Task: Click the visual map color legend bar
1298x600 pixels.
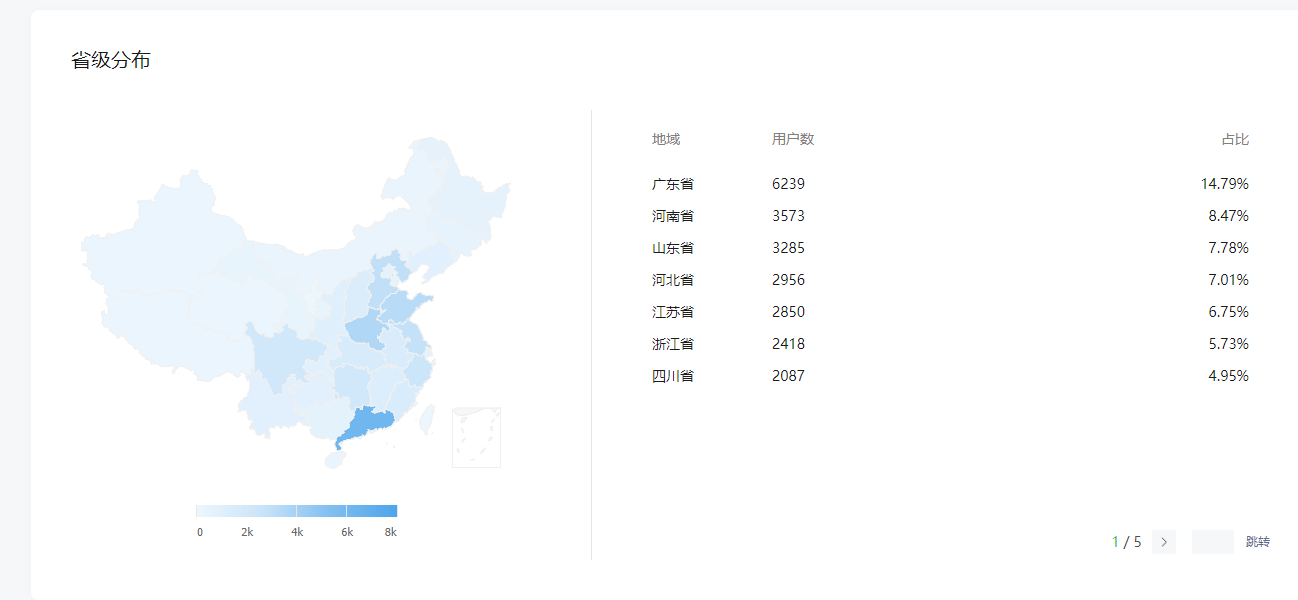Action: pyautogui.click(x=296, y=511)
